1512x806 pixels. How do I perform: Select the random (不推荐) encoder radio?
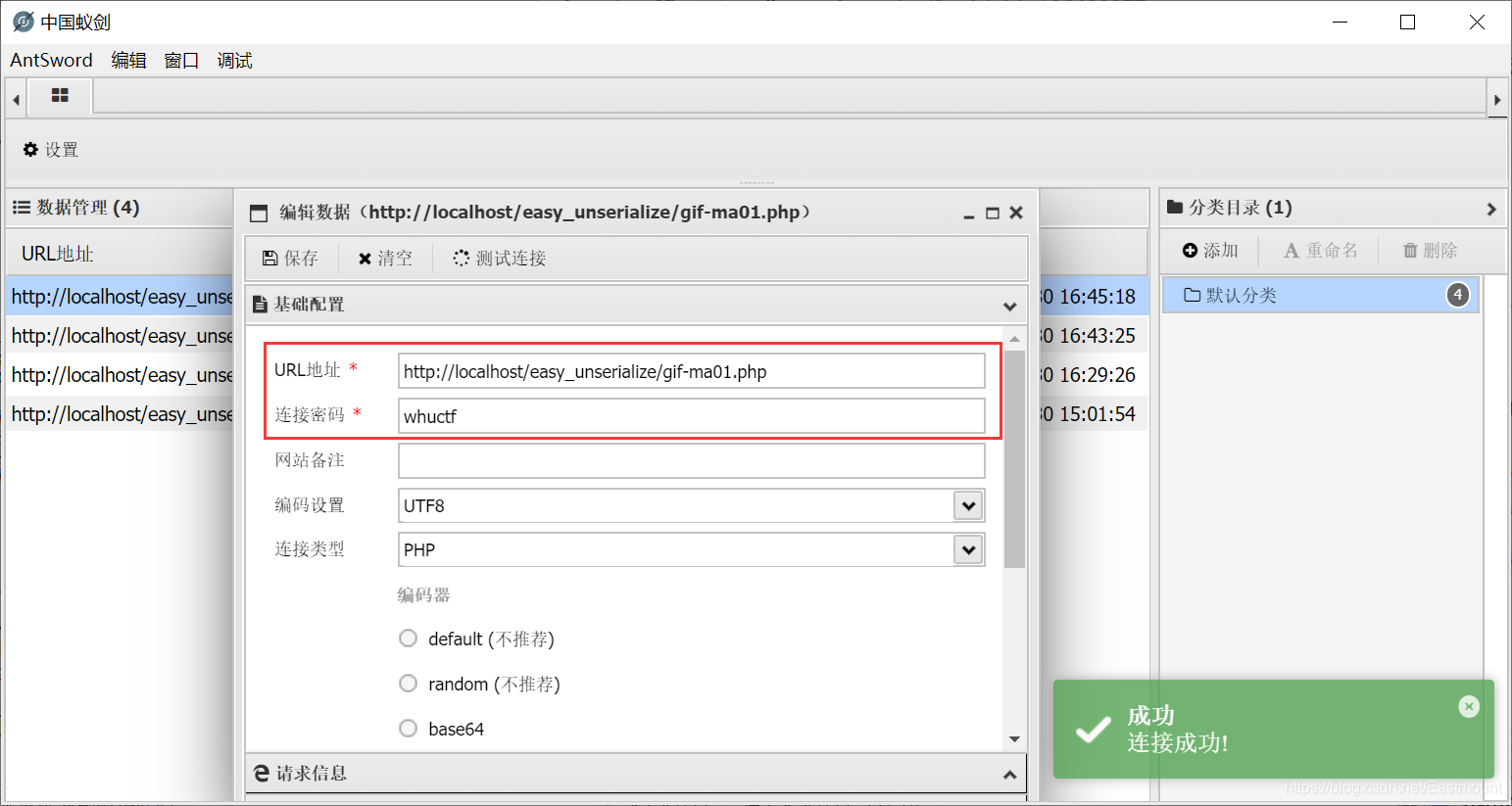[x=409, y=684]
